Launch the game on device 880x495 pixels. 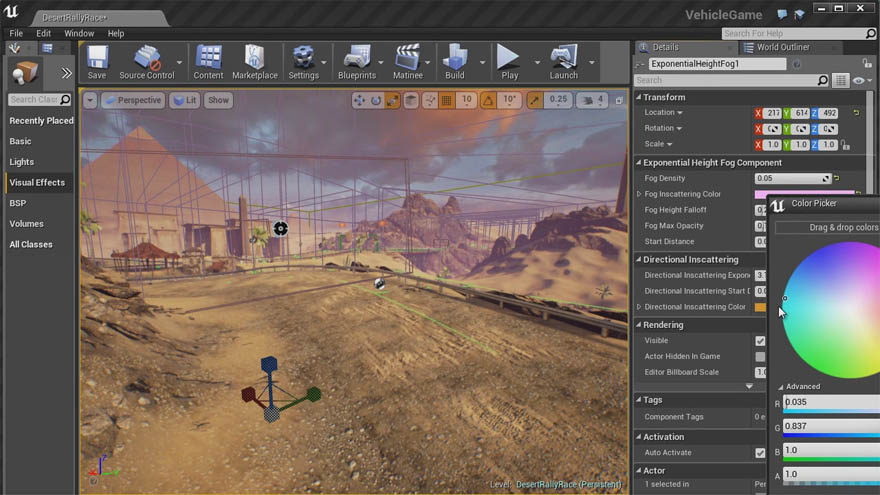pyautogui.click(x=563, y=62)
